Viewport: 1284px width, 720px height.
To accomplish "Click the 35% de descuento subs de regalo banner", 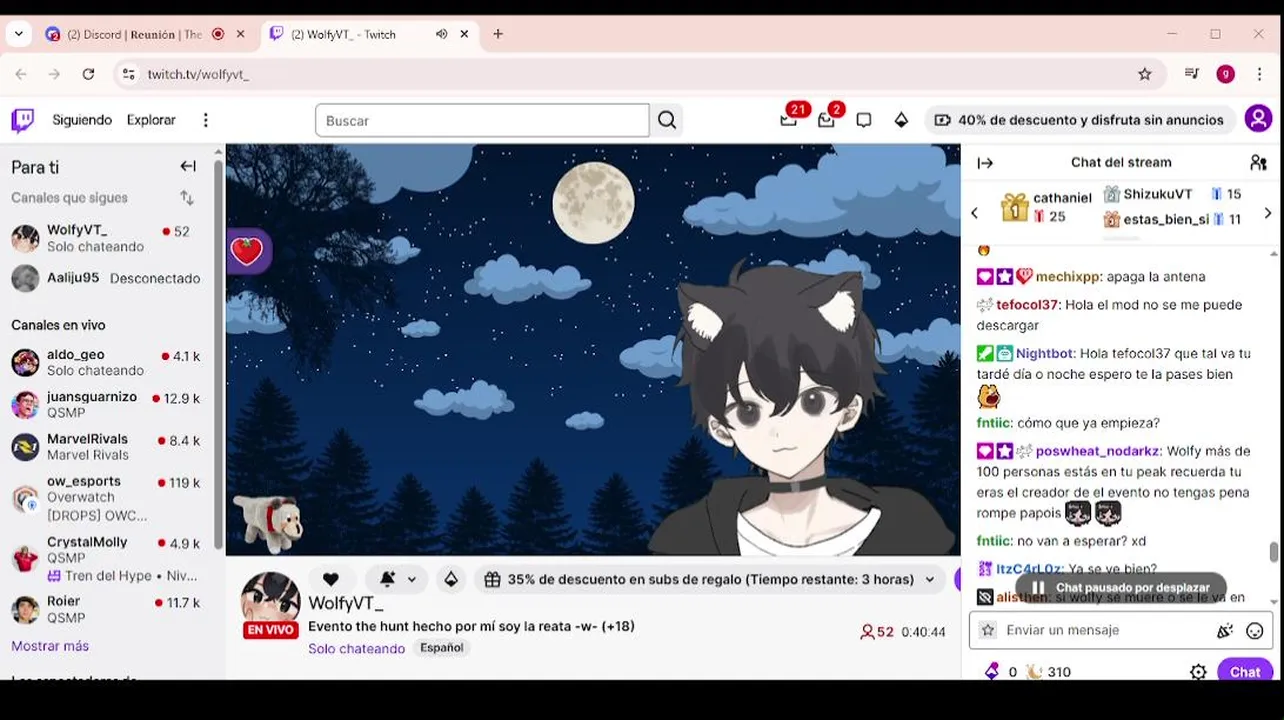I will 710,580.
